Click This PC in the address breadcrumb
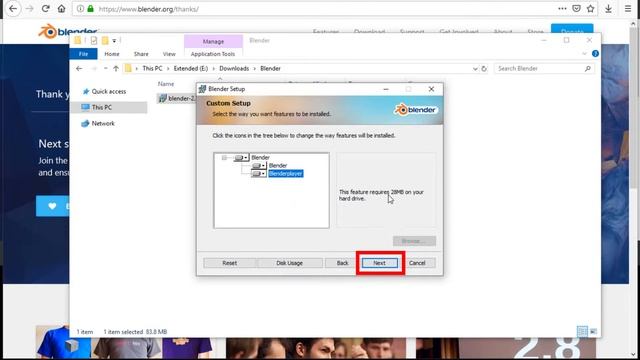Screen dimensions: 640x360 152,69
